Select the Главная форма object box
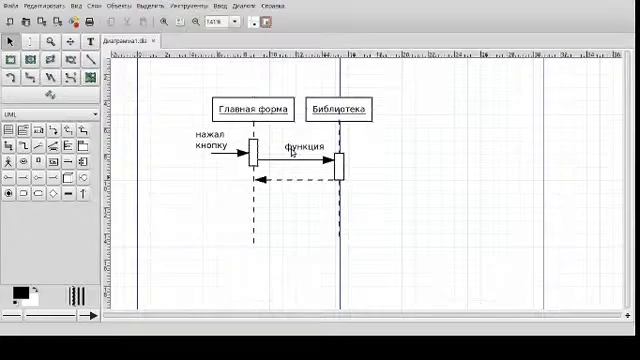 tap(253, 109)
